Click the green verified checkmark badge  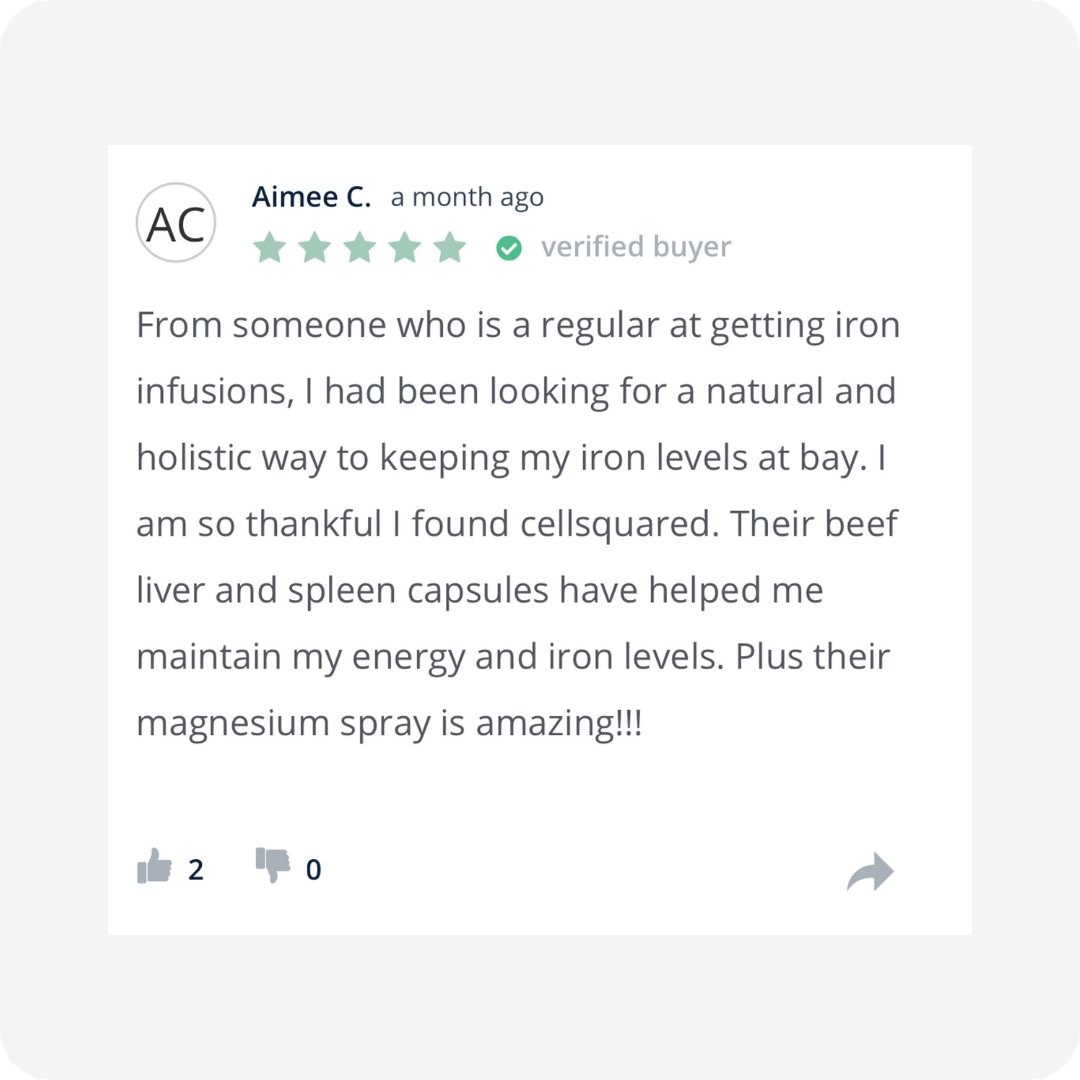pyautogui.click(x=509, y=248)
